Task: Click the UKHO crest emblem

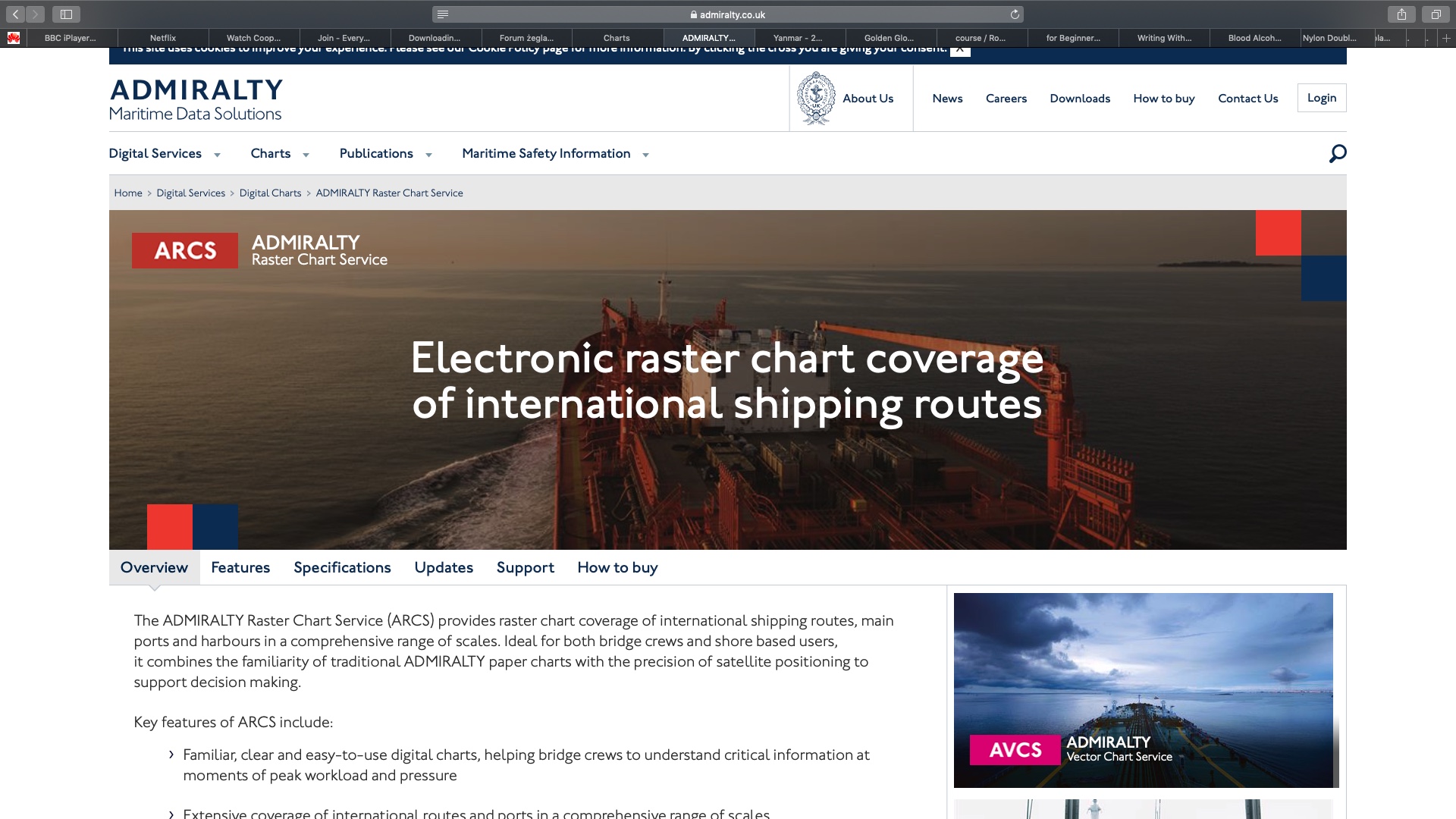Action: click(816, 99)
